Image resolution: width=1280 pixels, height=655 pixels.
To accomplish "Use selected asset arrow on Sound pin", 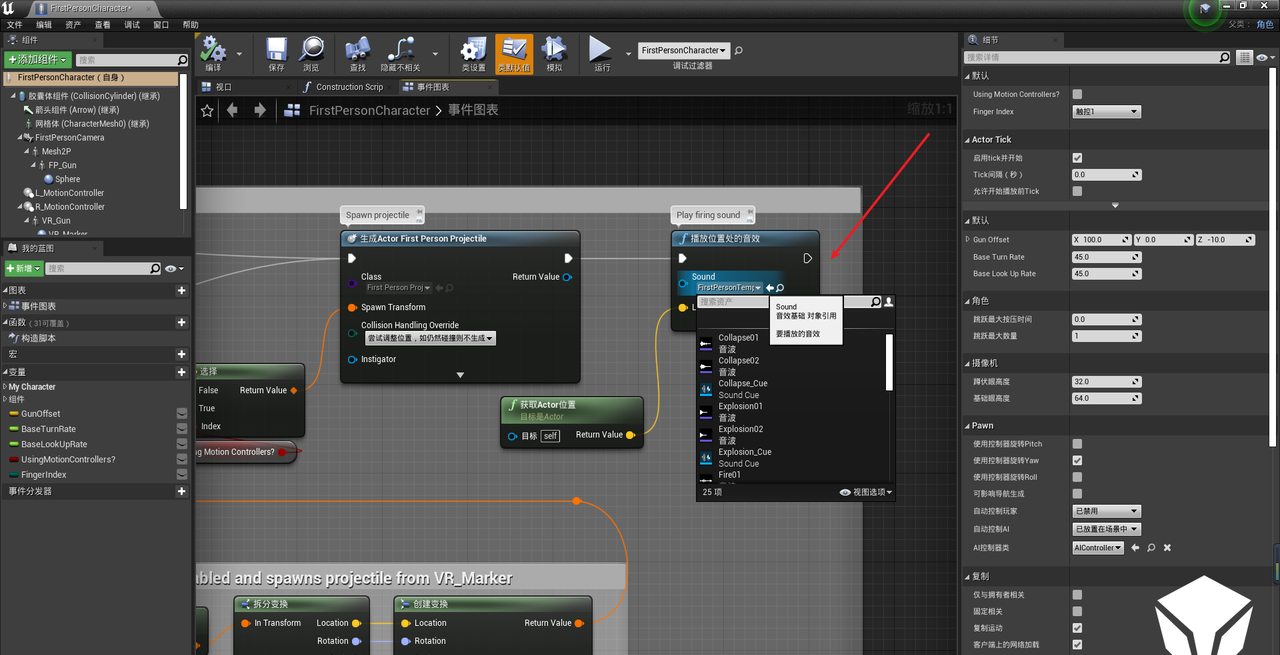I will (x=769, y=288).
